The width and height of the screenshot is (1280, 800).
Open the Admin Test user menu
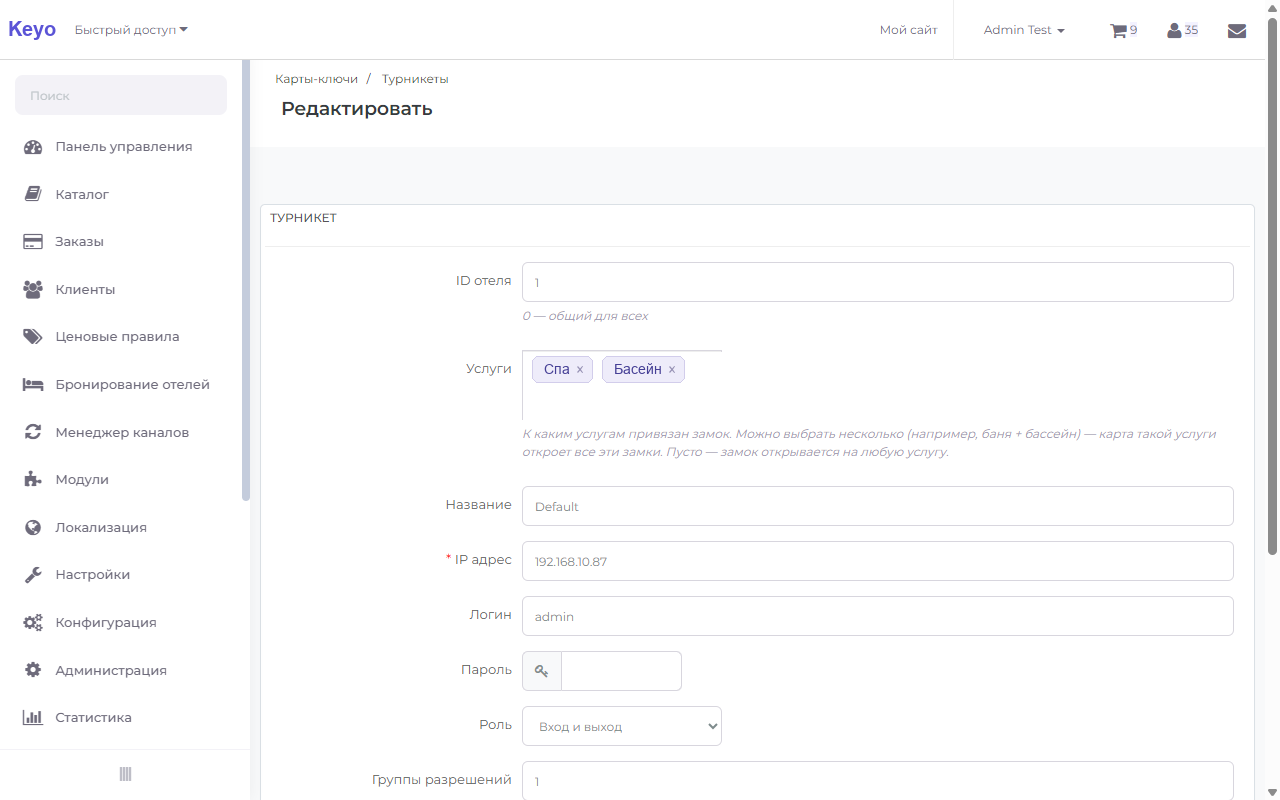[1024, 30]
